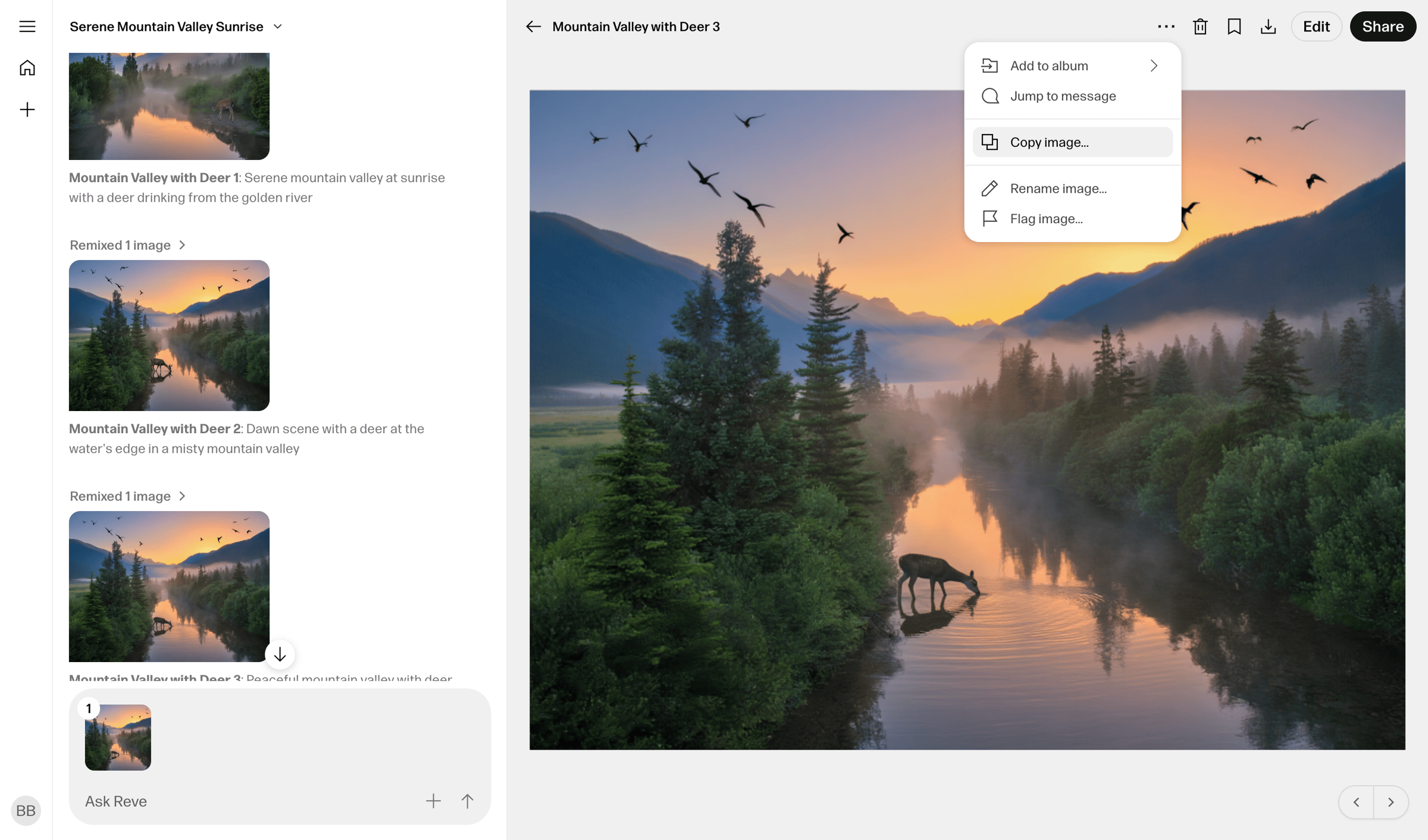Open the three-dots more options menu
This screenshot has height=840, width=1428.
[1166, 27]
